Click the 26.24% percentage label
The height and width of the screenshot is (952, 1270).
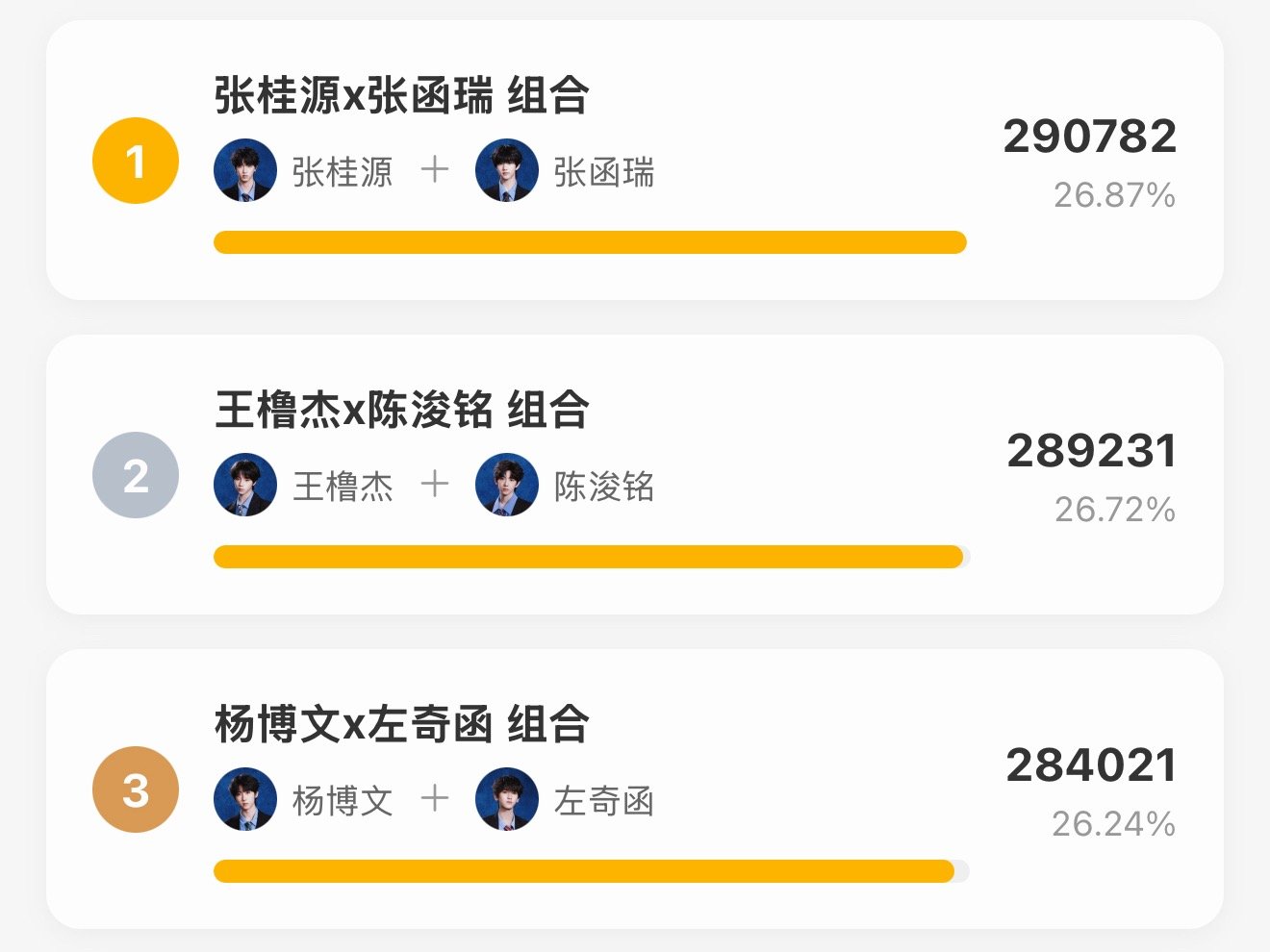[1114, 824]
